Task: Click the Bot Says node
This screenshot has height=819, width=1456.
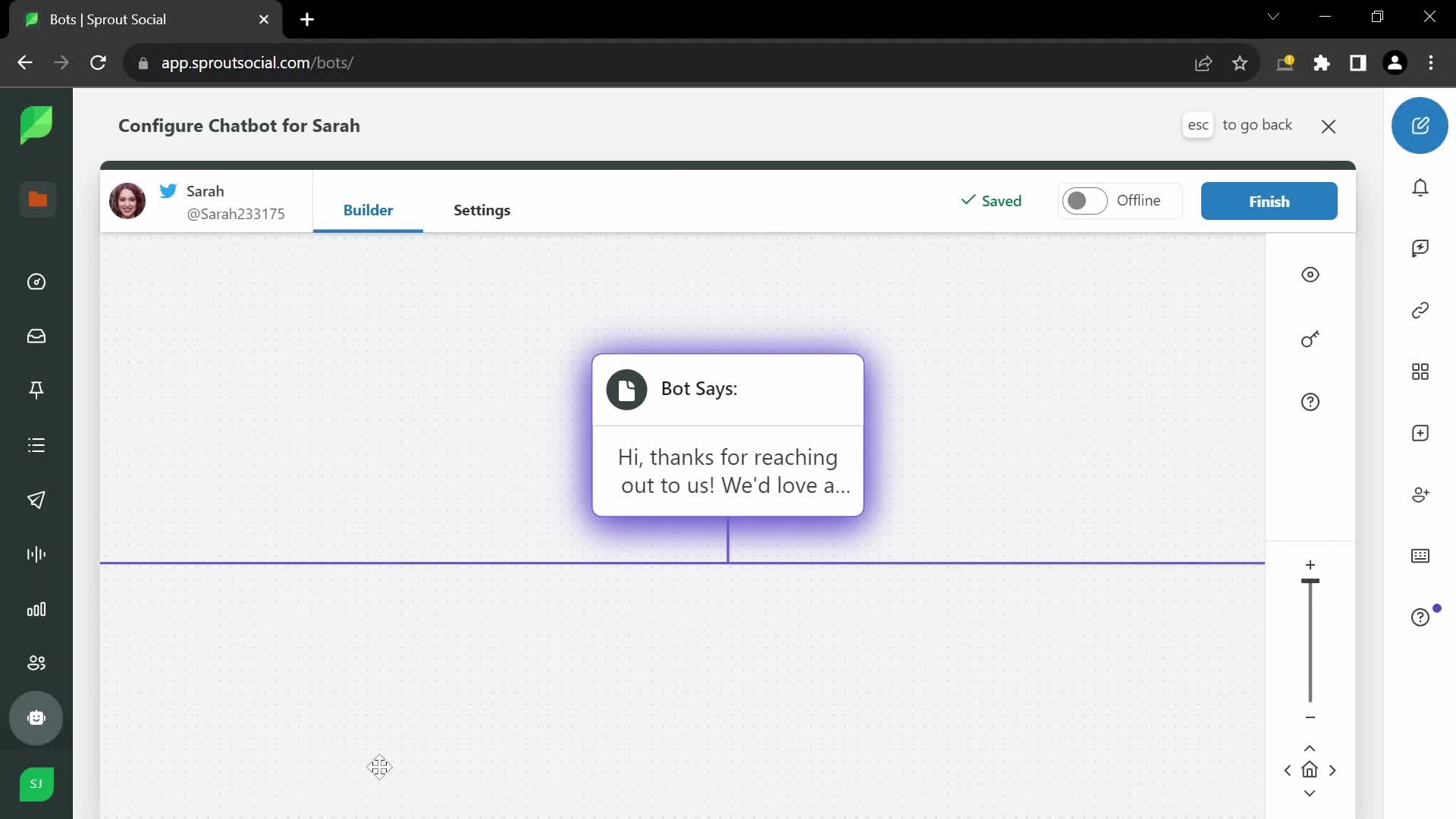Action: (728, 434)
